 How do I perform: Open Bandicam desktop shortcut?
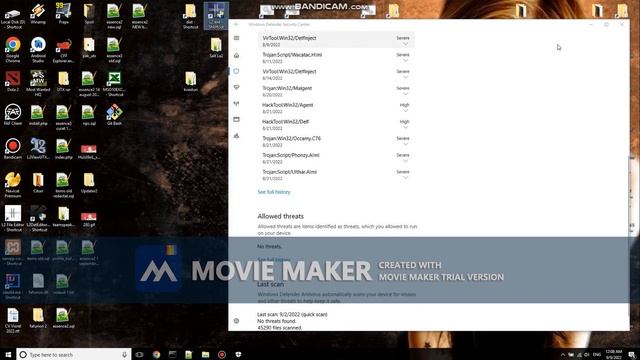[13, 149]
